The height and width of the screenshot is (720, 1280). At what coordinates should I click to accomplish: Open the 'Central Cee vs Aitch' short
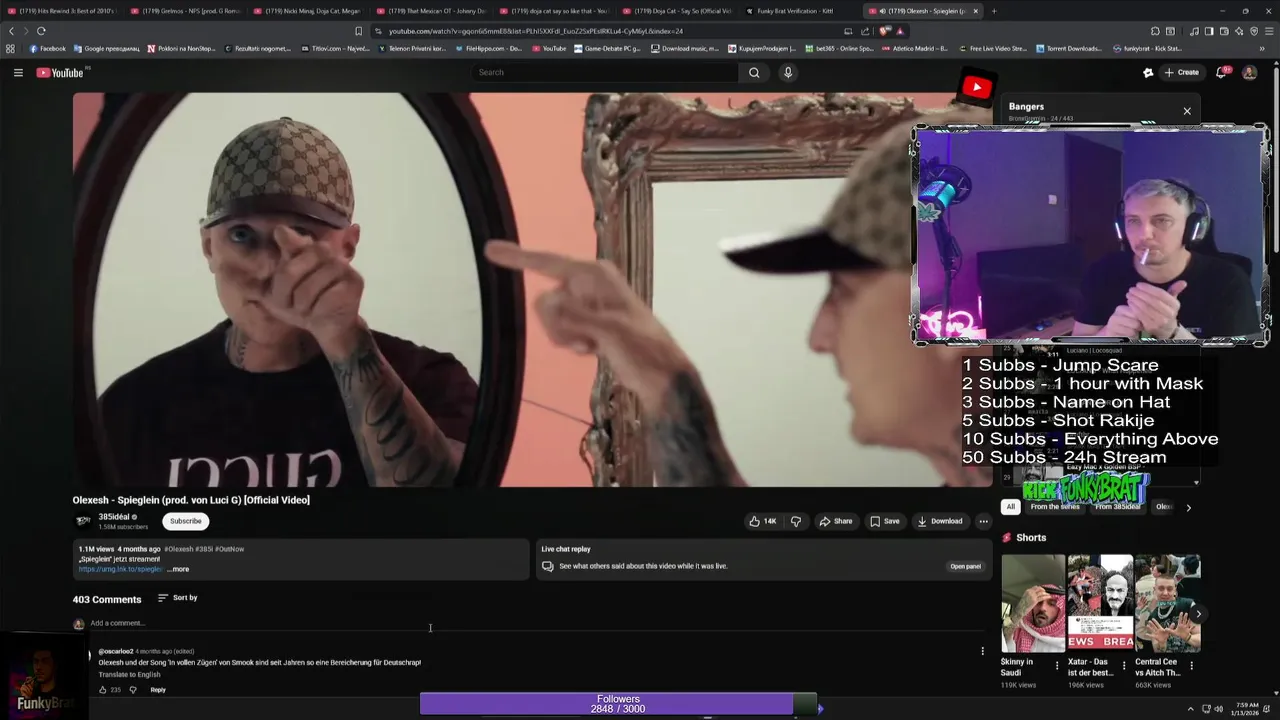1167,603
